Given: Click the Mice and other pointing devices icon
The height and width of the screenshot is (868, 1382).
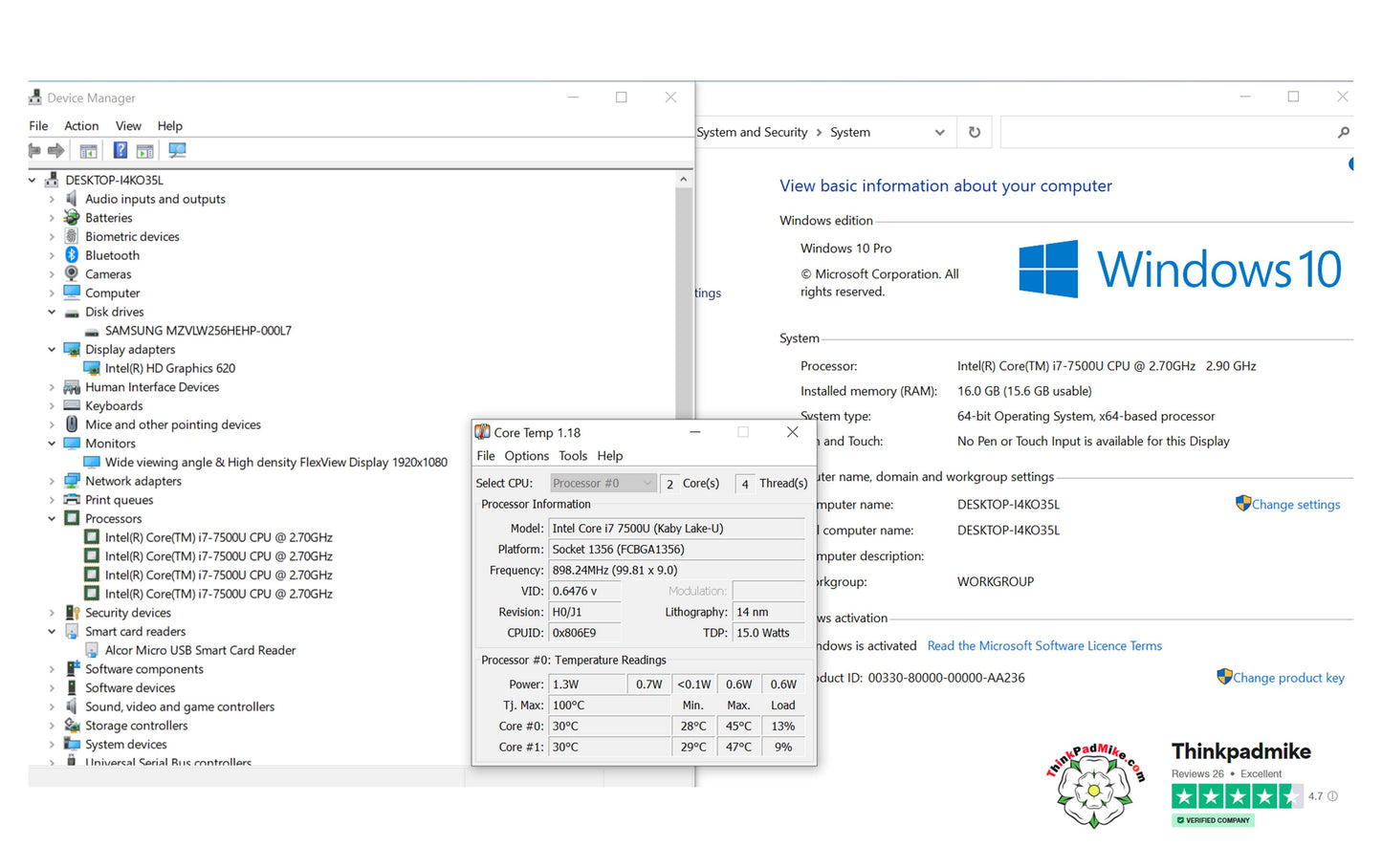Looking at the screenshot, I should tap(72, 424).
